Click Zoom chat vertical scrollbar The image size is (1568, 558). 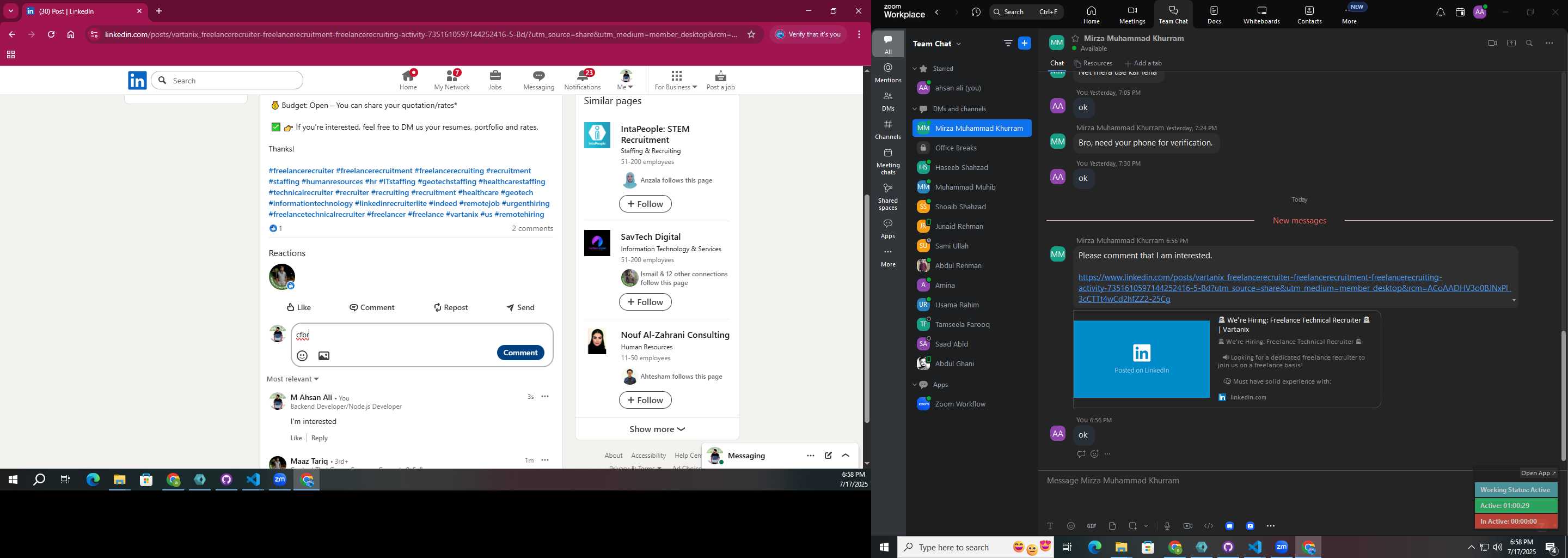coord(1563,396)
